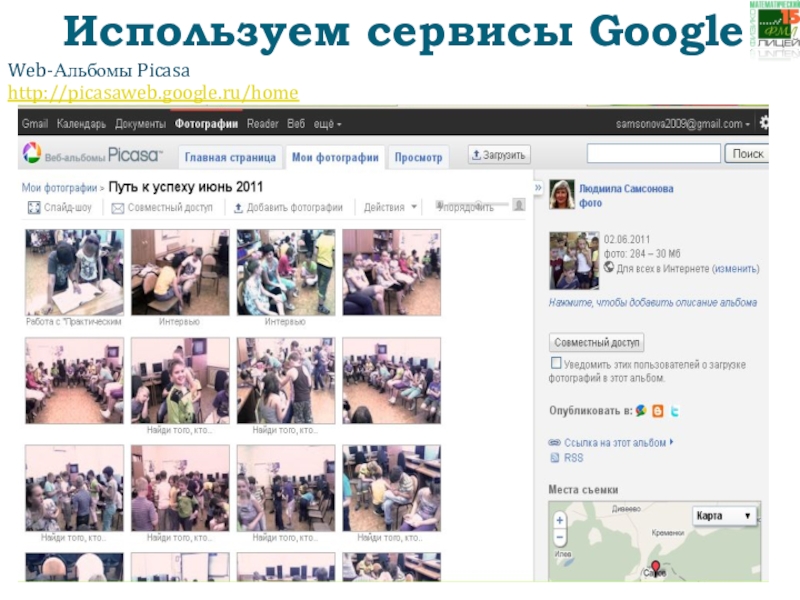The width and height of the screenshot is (800, 600).
Task: Click Места съемки heading
Action: coord(583,490)
